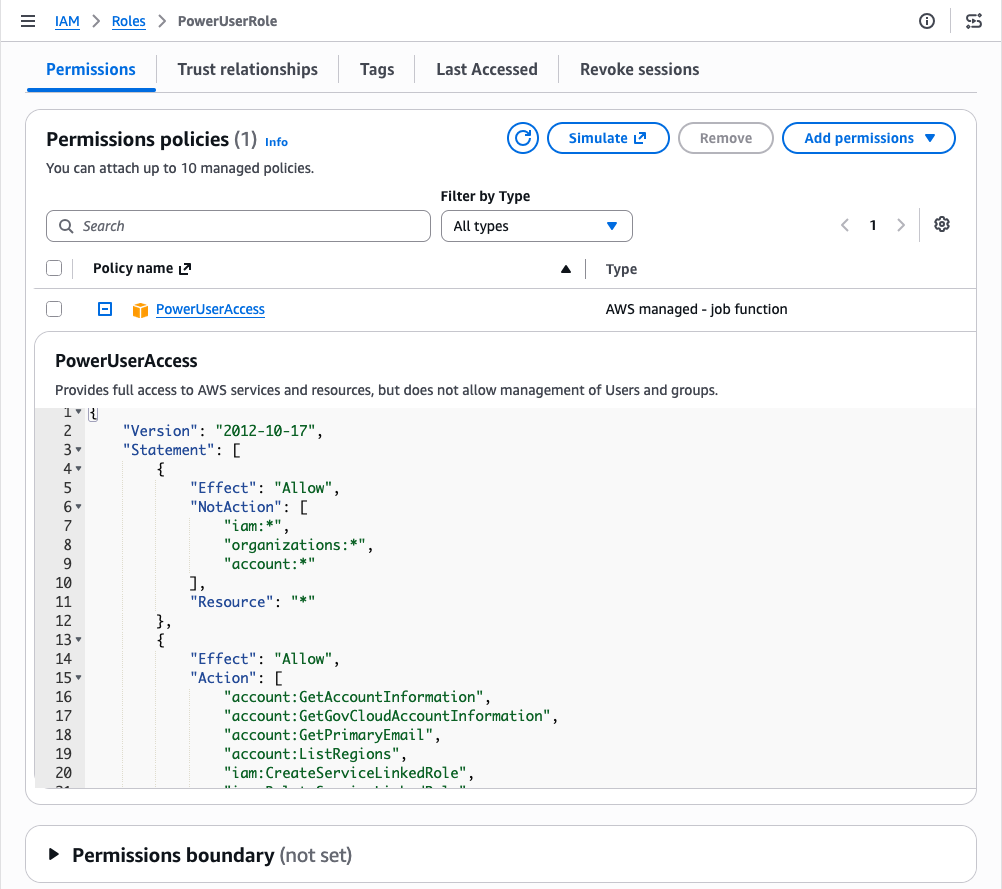This screenshot has height=889, width=1002.
Task: Click "account:GetAccountInformation" JSON line
Action: click(357, 697)
